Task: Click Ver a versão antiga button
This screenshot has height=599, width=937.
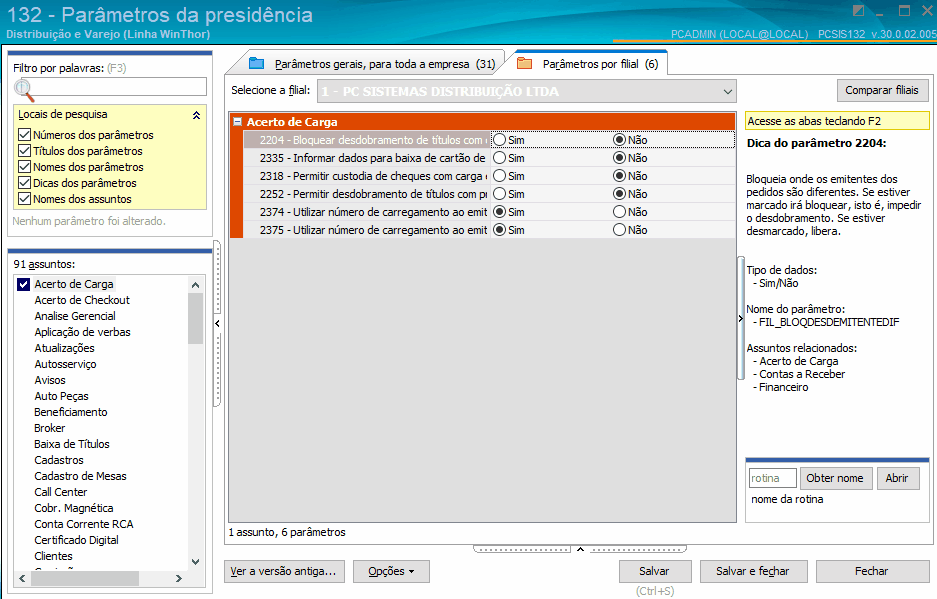Action: point(283,571)
